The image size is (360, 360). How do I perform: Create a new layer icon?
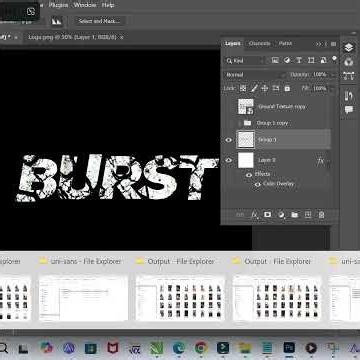coord(308,215)
